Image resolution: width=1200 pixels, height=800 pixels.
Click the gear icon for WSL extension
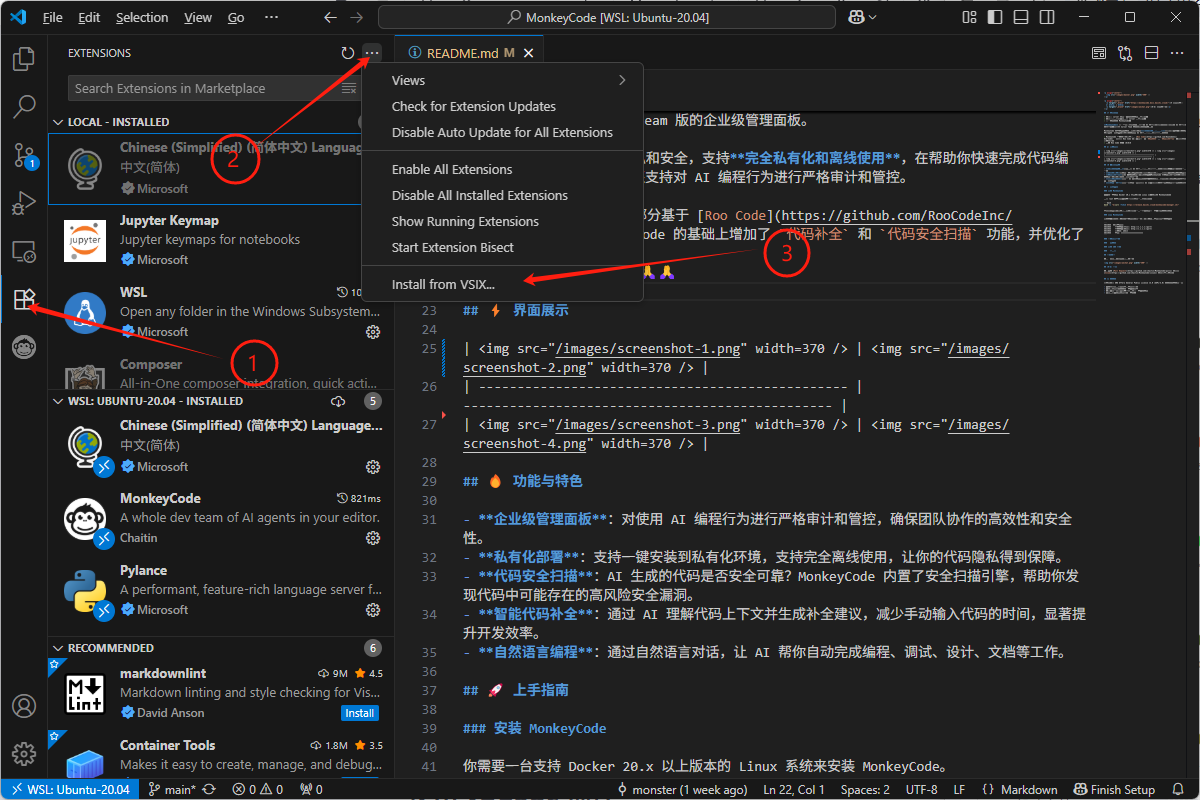(x=373, y=331)
